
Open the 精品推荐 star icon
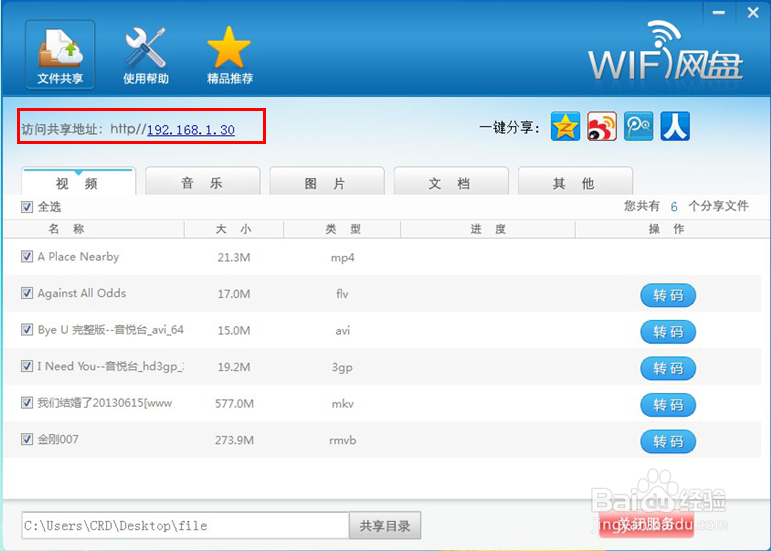tap(230, 56)
